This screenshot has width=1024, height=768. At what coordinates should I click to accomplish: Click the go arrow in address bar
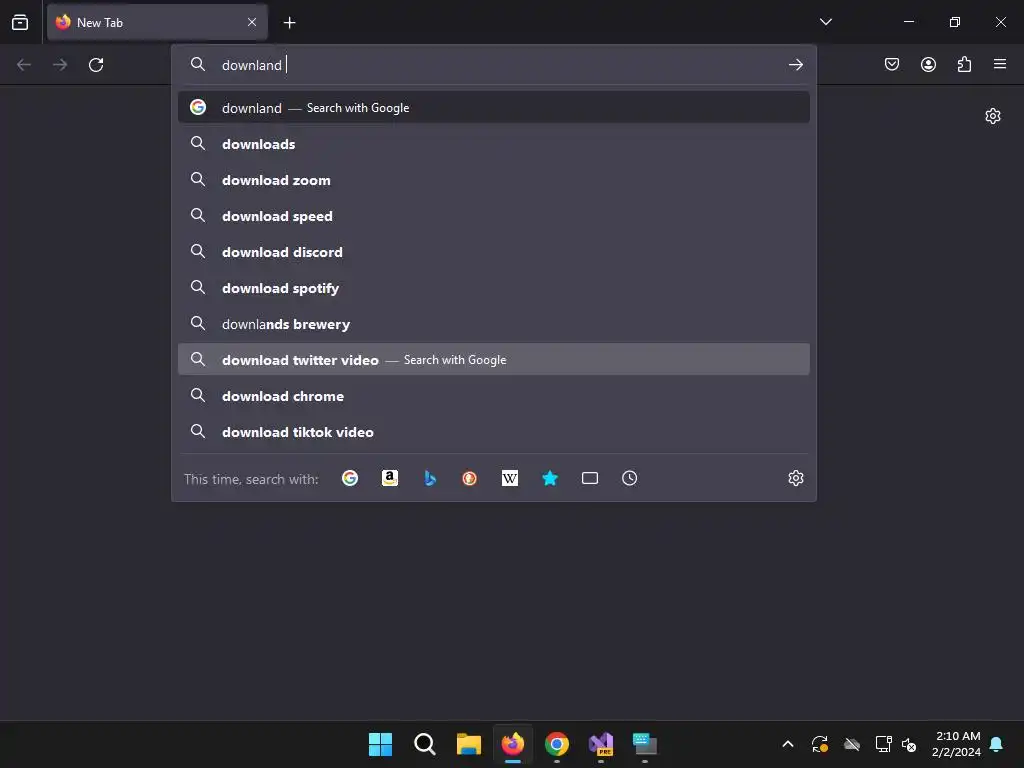[795, 65]
